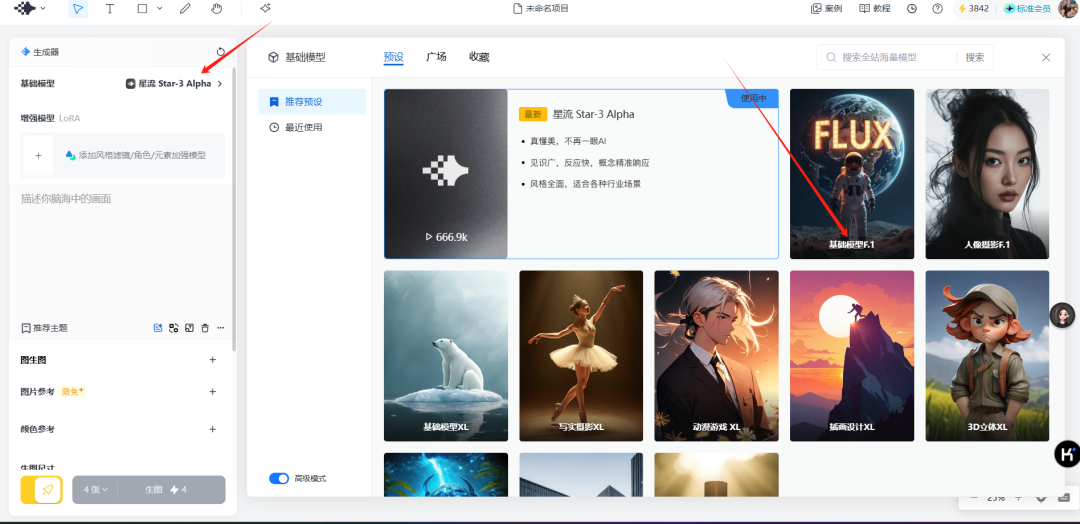Expand the 图生图 section with plus
This screenshot has width=1080, height=524.
click(x=212, y=360)
